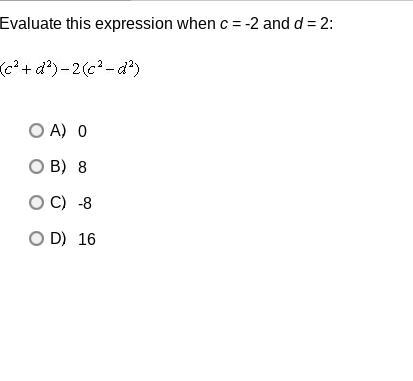Click the second term 2(c² − d²)
This screenshot has height=381, width=413.
106,69
